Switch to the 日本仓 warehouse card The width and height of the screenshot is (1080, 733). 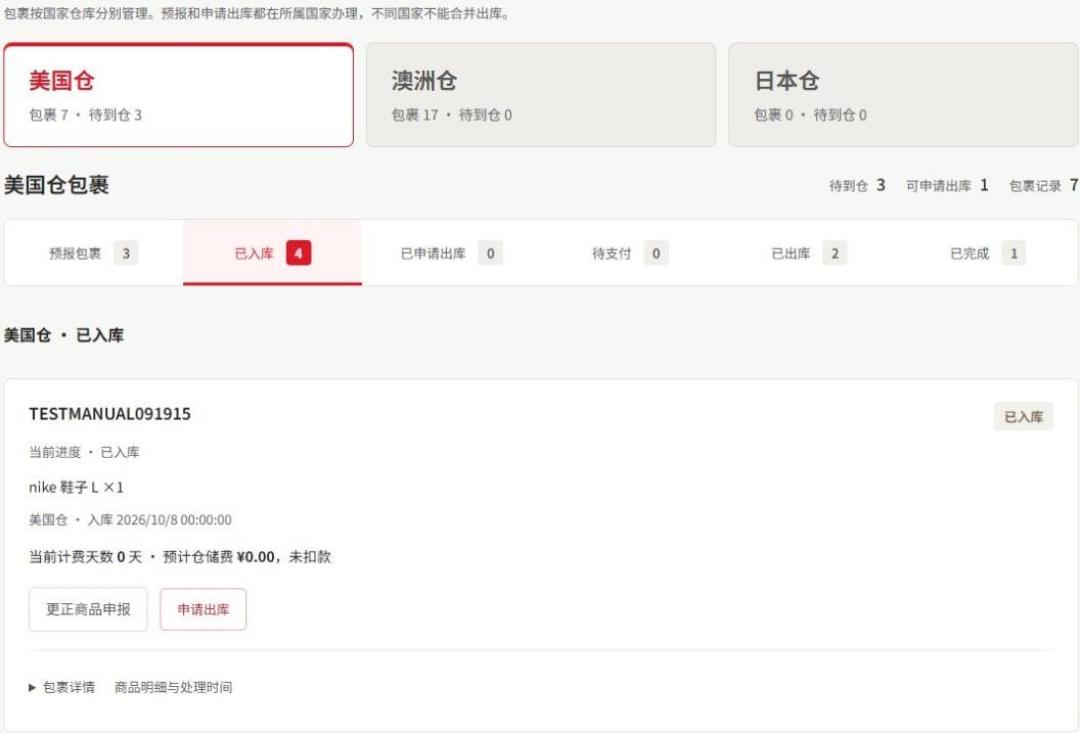point(903,95)
